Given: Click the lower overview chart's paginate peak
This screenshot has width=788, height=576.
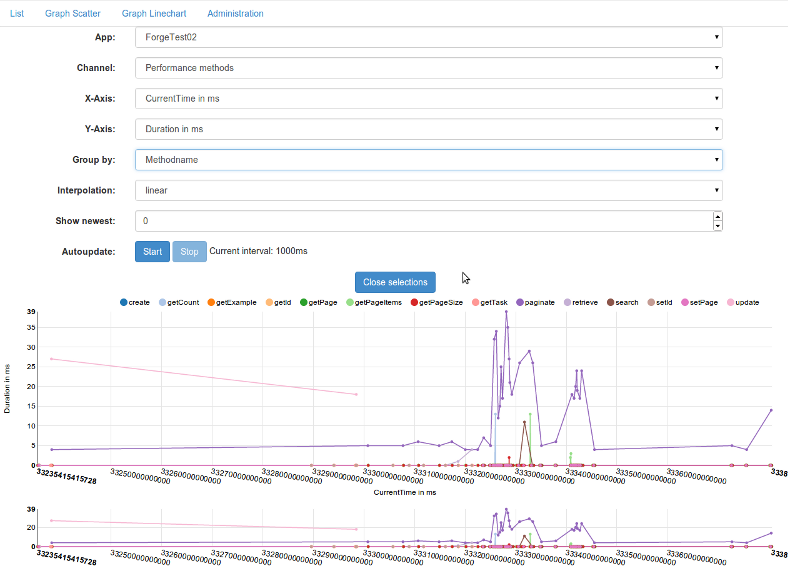Looking at the screenshot, I should pyautogui.click(x=506, y=509).
